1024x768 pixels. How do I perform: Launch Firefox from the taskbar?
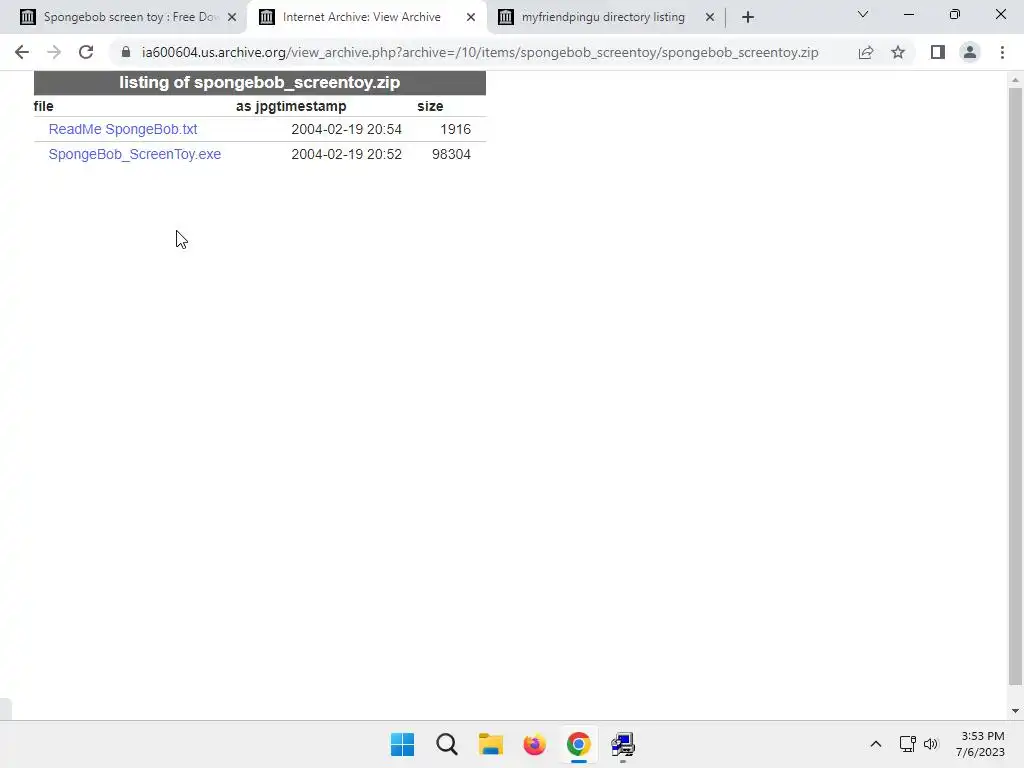tap(534, 744)
